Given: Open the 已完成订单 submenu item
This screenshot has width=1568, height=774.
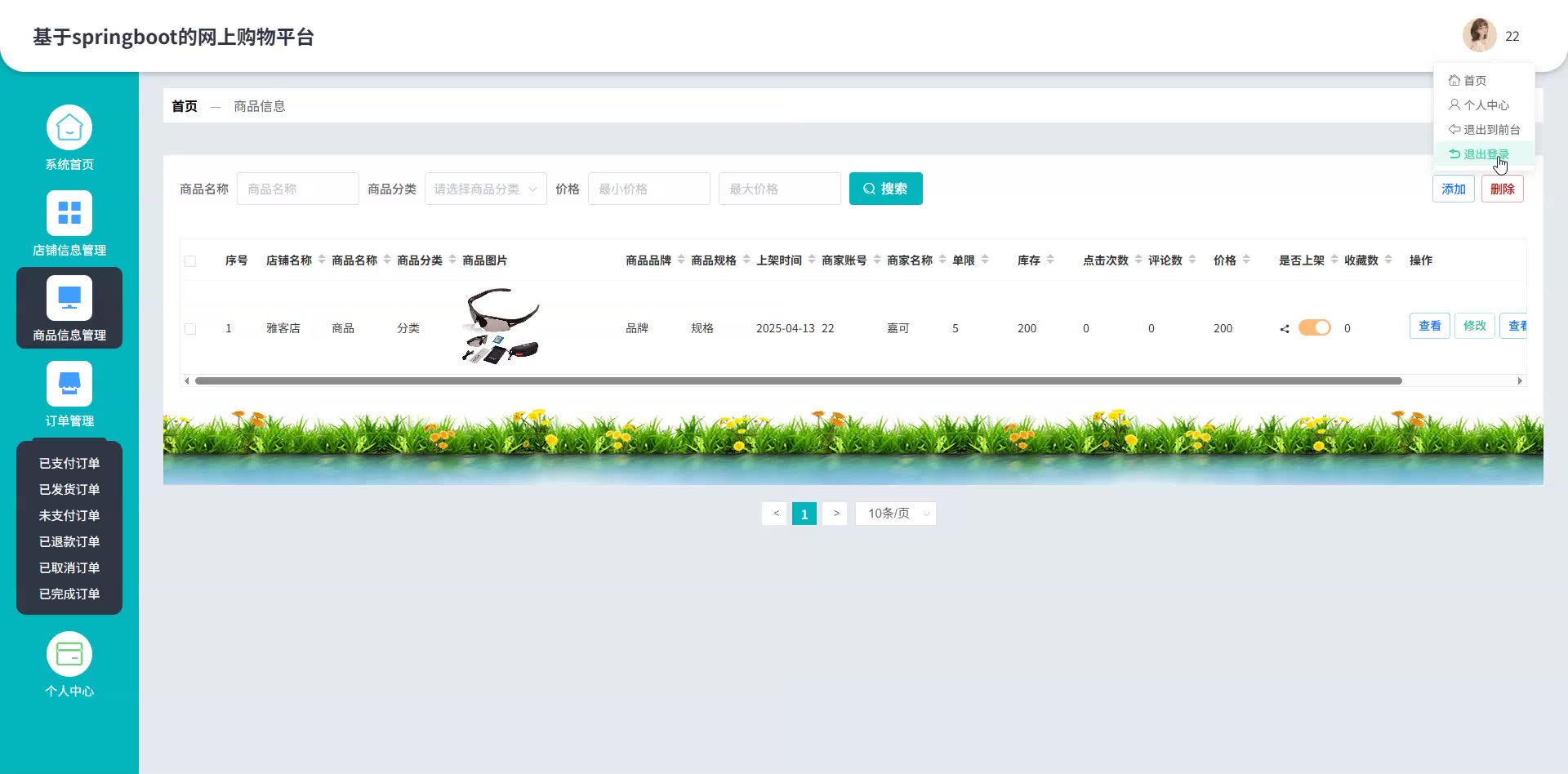Looking at the screenshot, I should pyautogui.click(x=69, y=594).
